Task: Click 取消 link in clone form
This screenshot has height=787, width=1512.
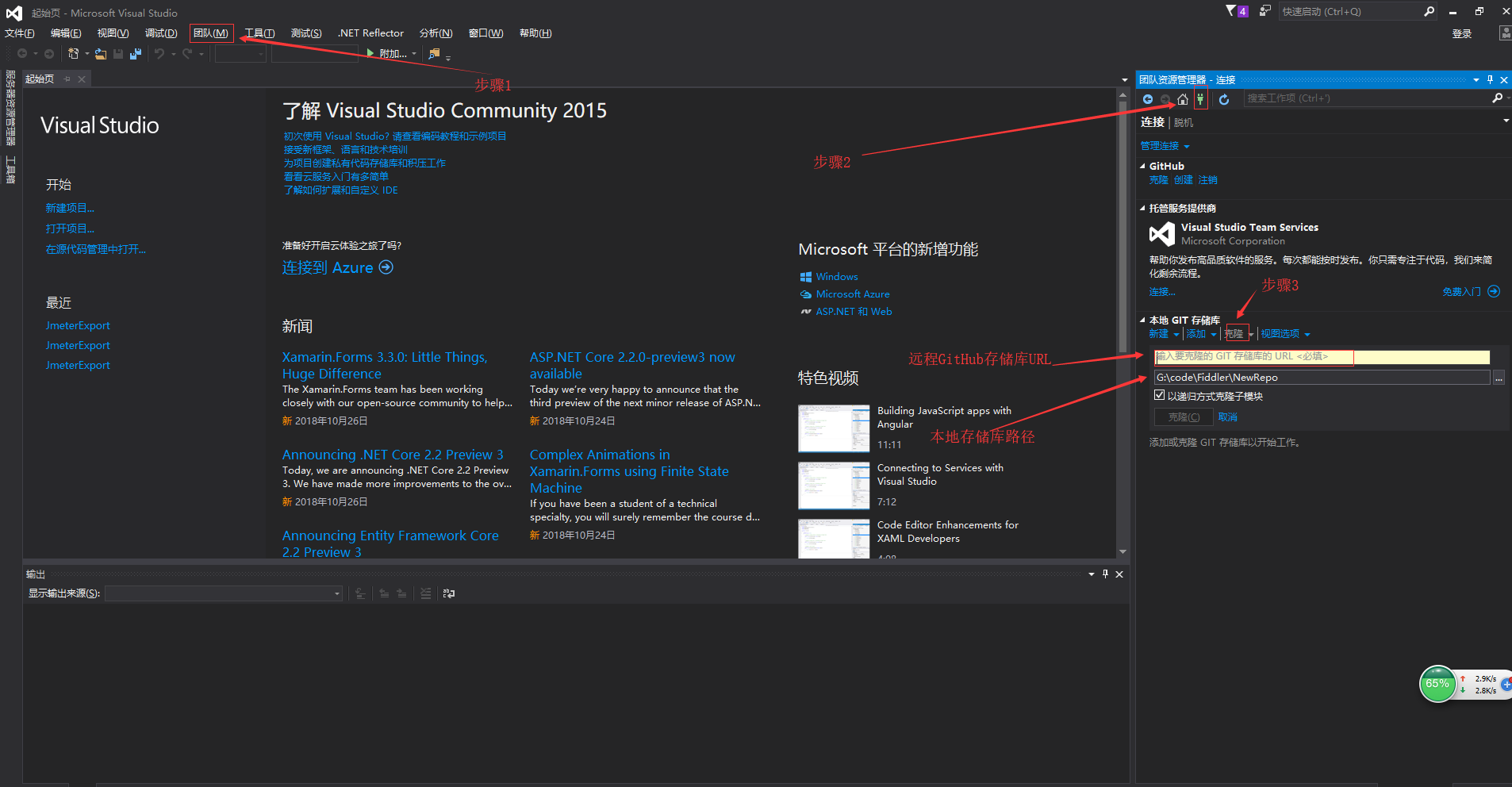Action: click(1227, 417)
